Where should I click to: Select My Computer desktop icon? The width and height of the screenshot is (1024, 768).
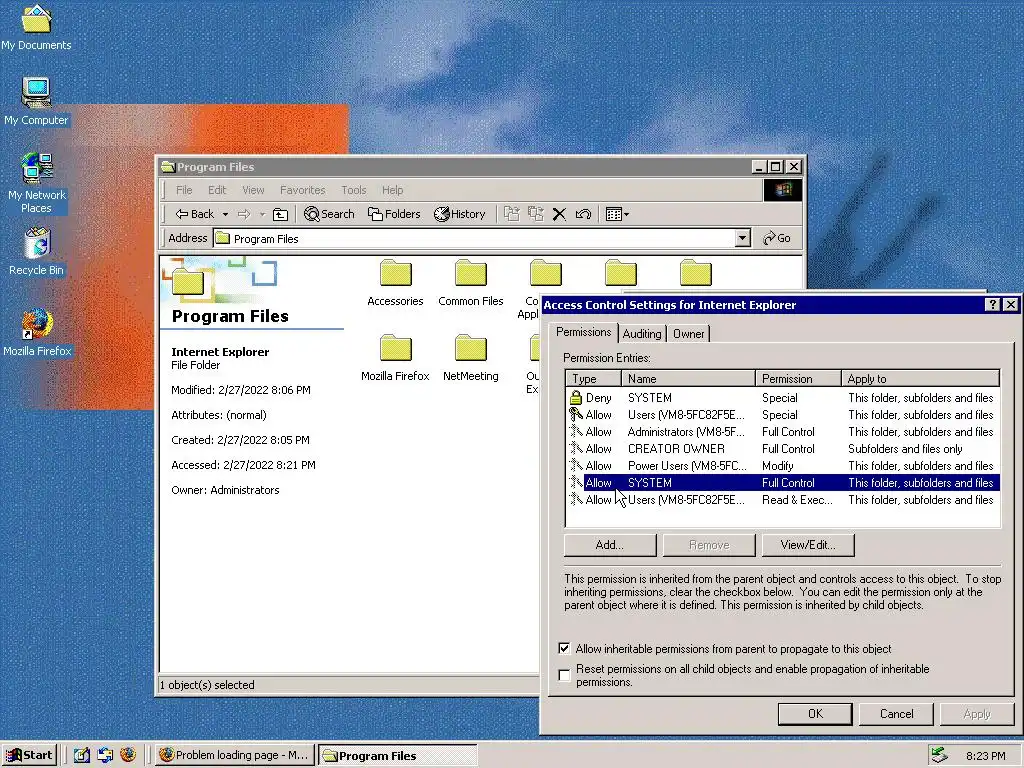[x=36, y=101]
